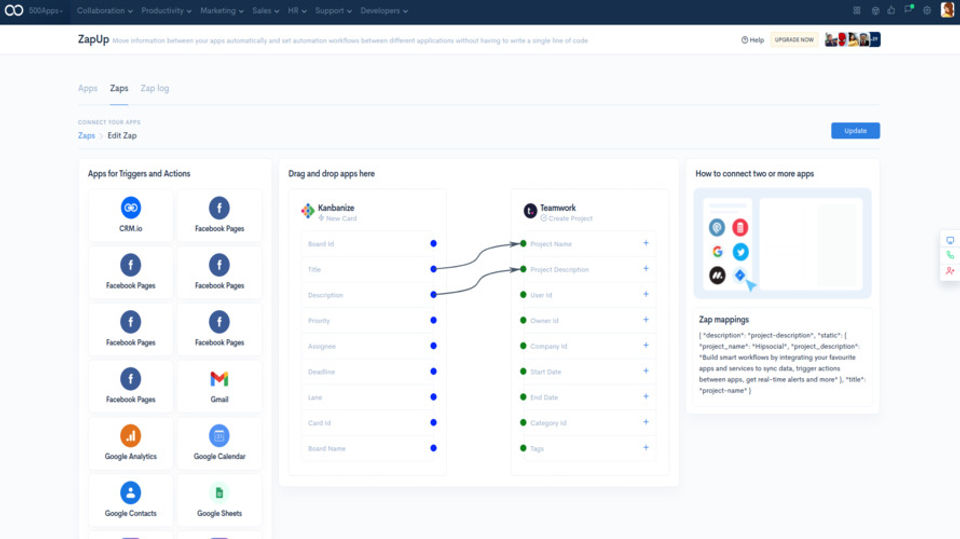Select the Google Sheets app icon

point(219,492)
